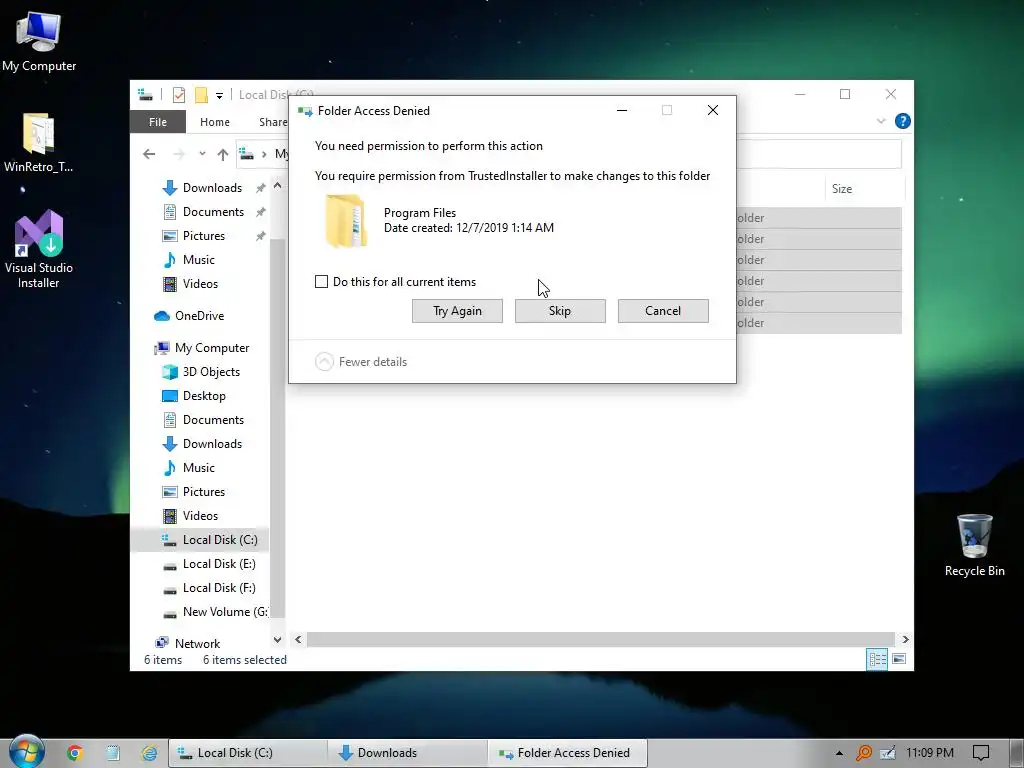Open the My Computer desktop icon
1024x768 pixels.
(x=39, y=40)
